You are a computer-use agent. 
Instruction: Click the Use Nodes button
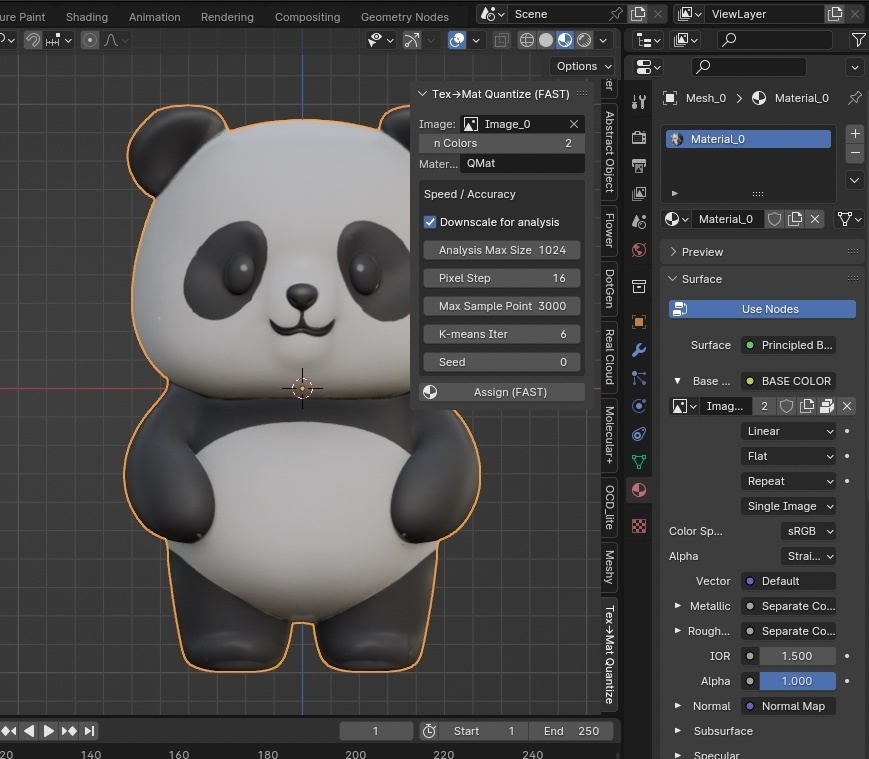point(761,309)
